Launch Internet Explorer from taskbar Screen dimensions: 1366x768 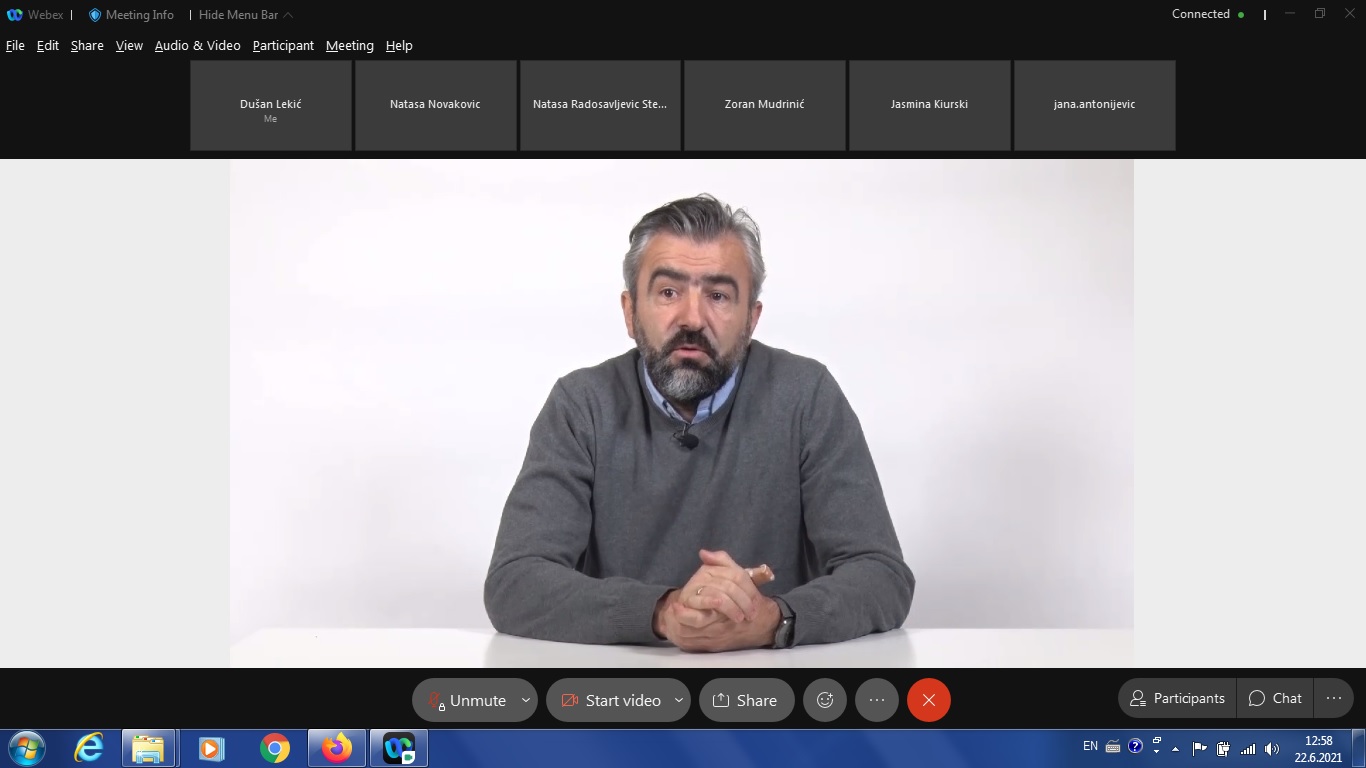coord(89,748)
